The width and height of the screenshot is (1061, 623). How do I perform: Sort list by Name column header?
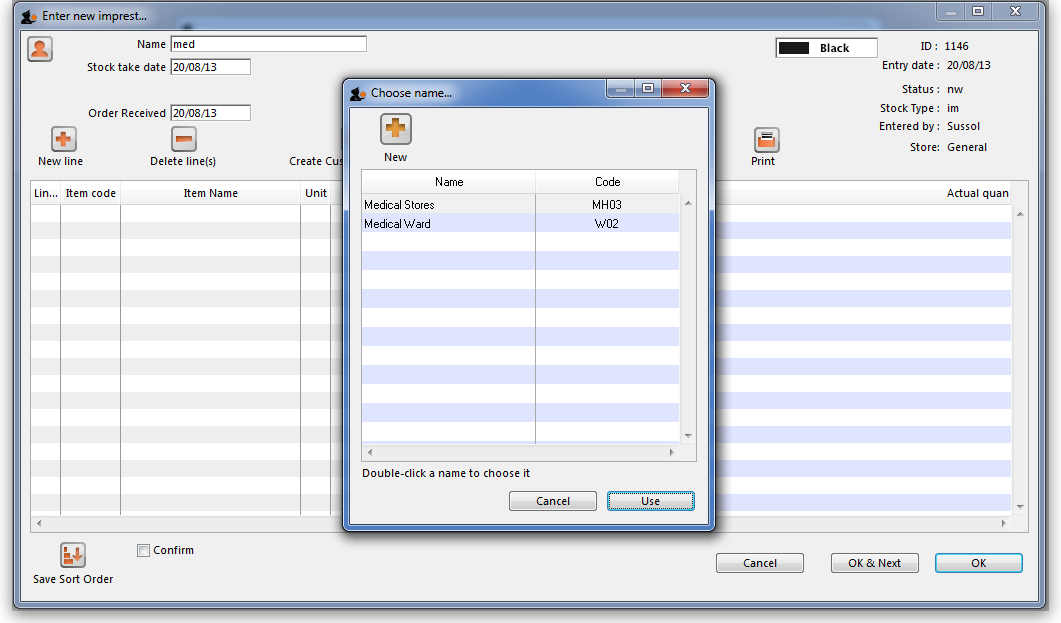pos(449,182)
